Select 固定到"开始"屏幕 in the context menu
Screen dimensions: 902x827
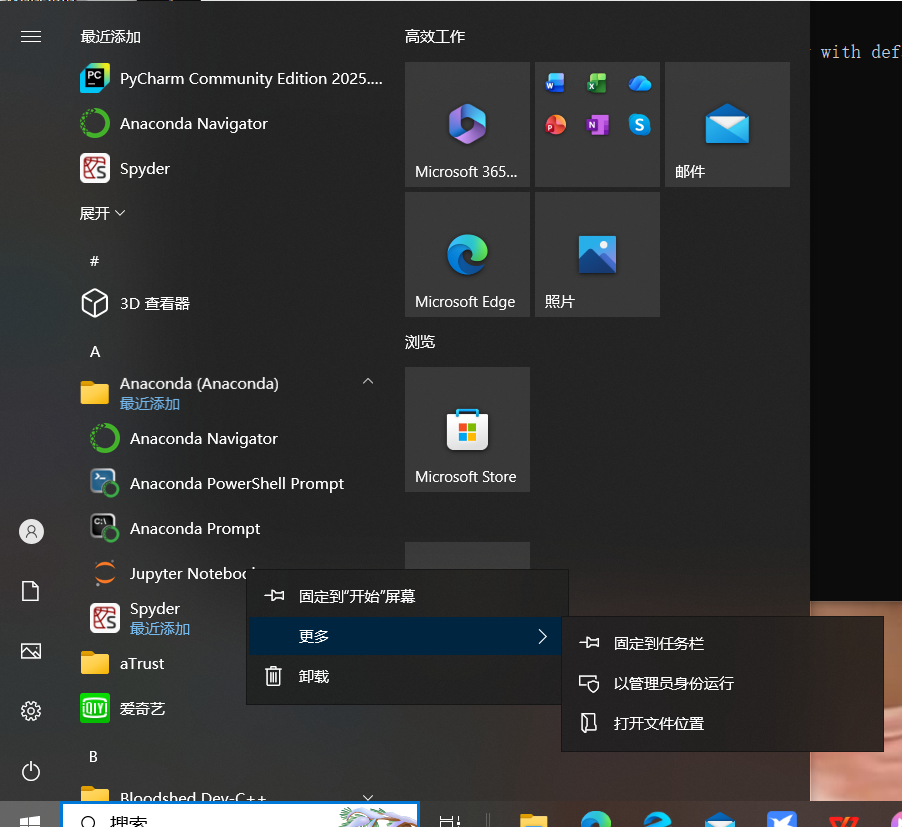[x=408, y=596]
